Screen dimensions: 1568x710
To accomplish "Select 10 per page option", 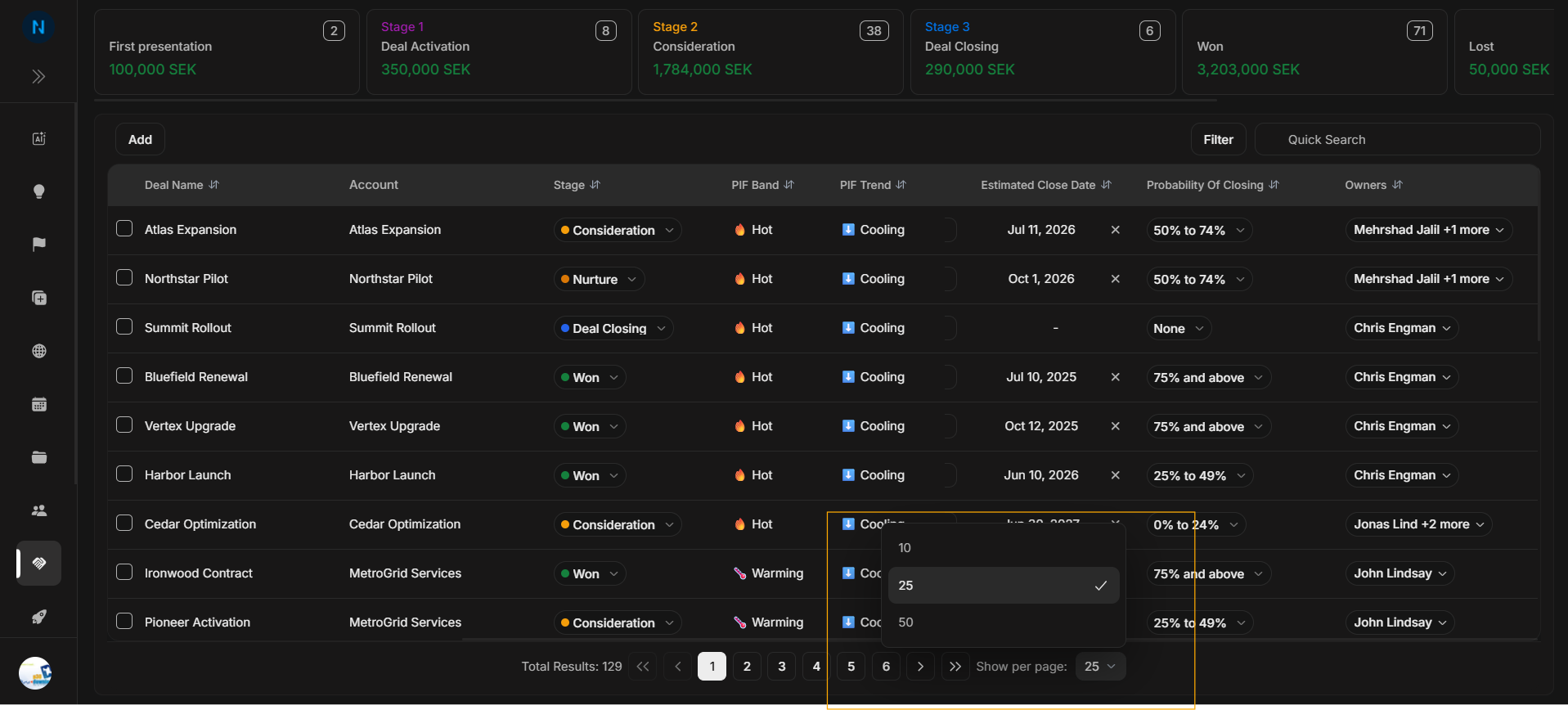I will [x=1004, y=548].
